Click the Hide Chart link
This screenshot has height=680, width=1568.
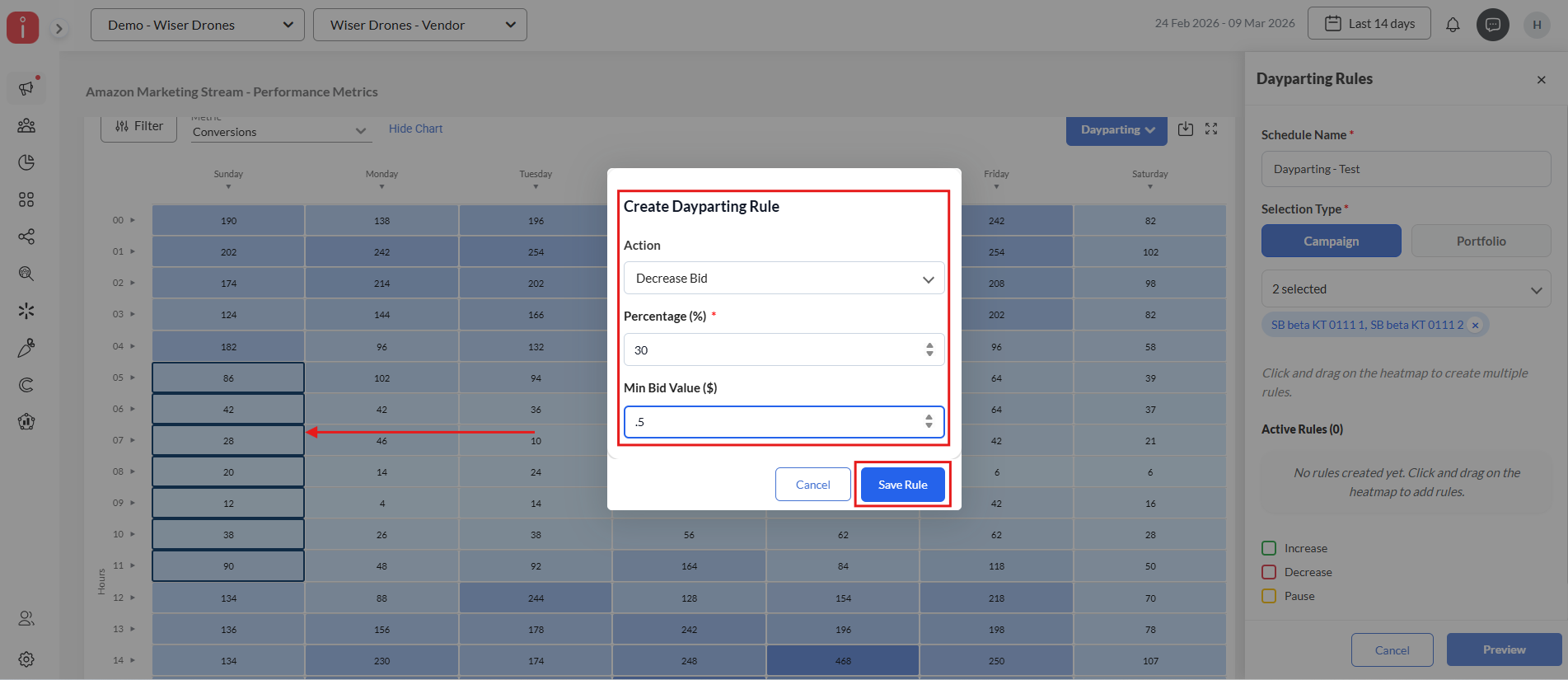coord(415,129)
